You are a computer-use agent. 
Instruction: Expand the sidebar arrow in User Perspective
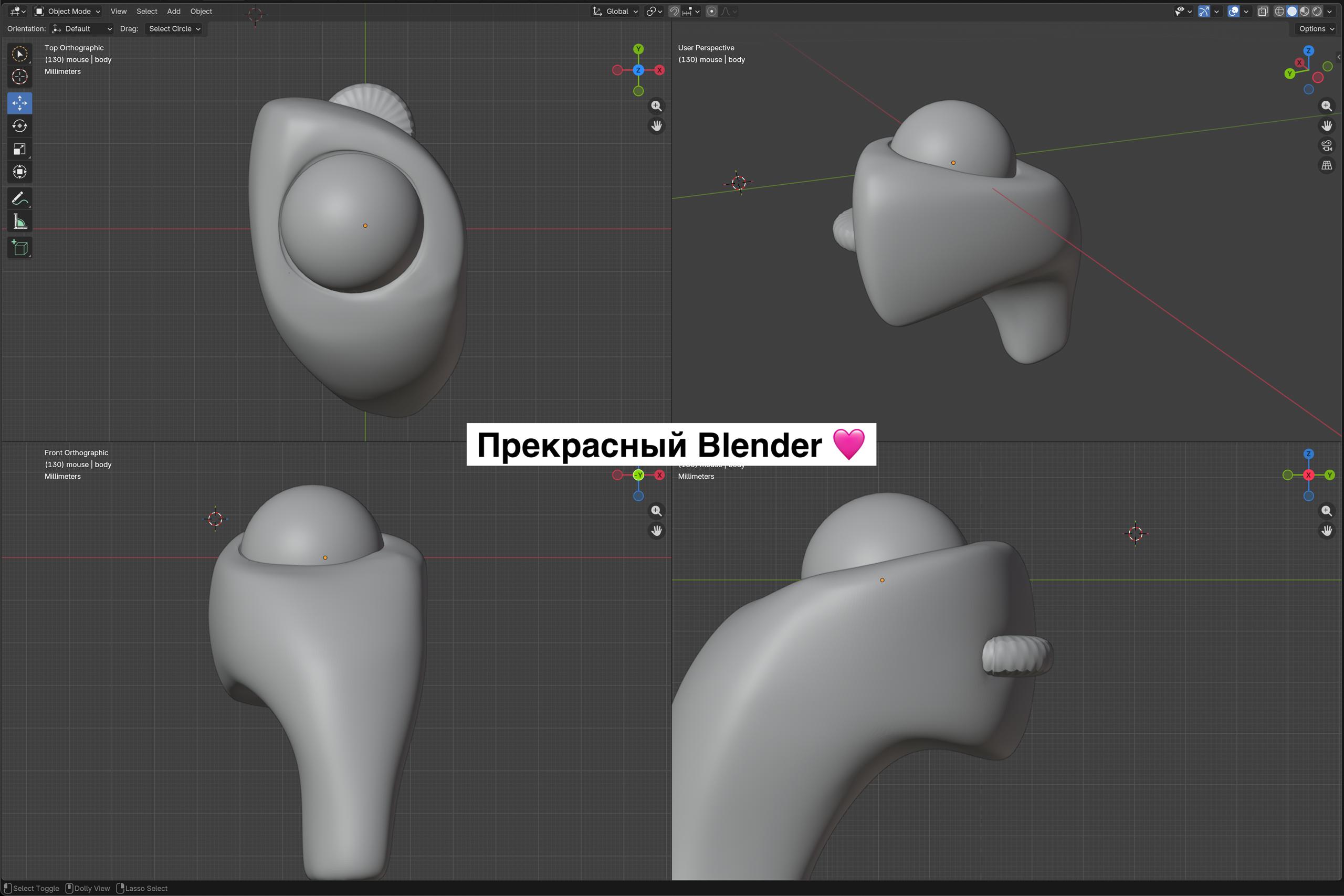pyautogui.click(x=1339, y=57)
